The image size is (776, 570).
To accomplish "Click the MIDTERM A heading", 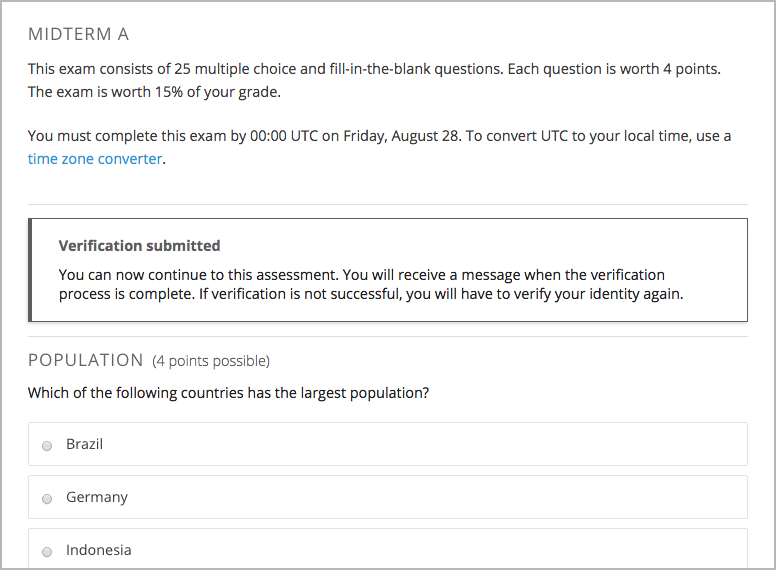I will coord(78,35).
